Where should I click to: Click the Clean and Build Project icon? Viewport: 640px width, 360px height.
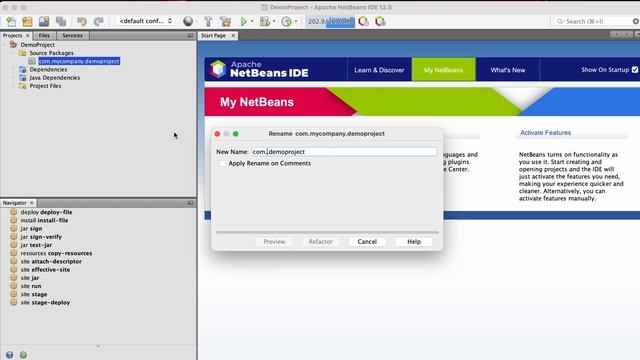[x=225, y=21]
